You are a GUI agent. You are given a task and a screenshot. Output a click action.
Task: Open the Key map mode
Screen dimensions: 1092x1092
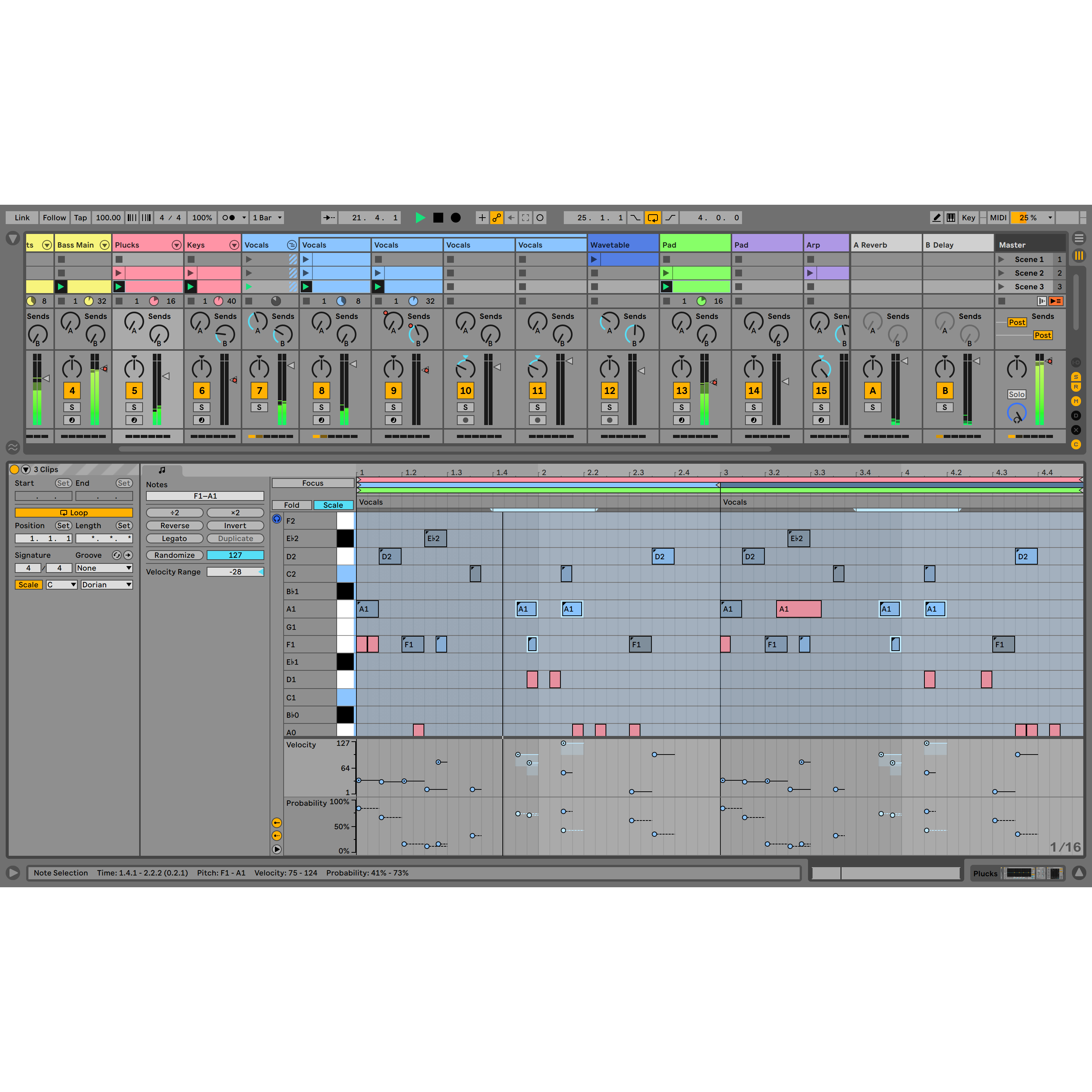click(968, 218)
